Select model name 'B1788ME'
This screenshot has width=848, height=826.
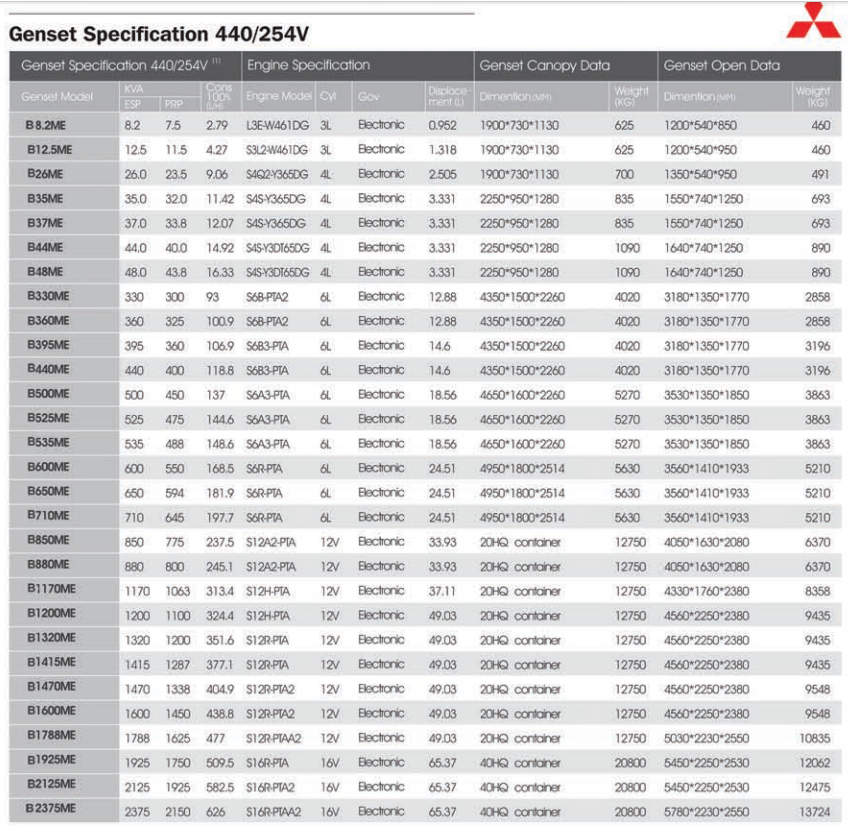point(51,736)
